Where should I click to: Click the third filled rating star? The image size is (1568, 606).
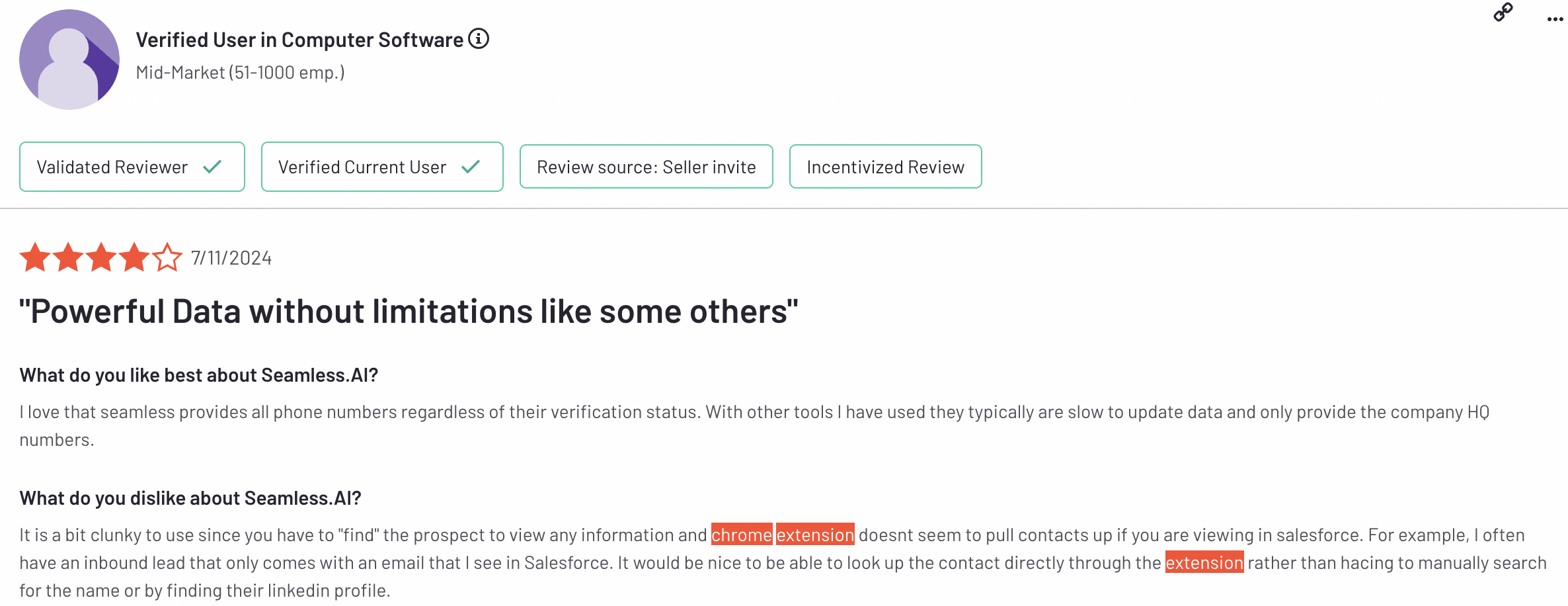point(101,257)
